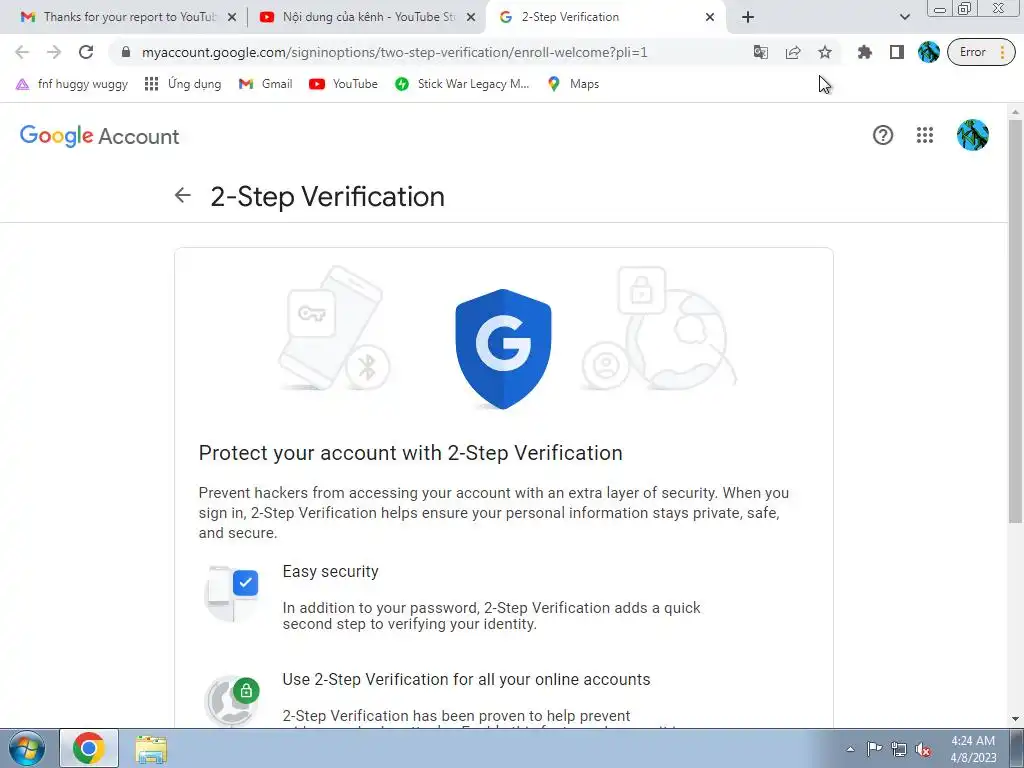This screenshot has width=1024, height=768.
Task: Click the share page icon in address bar
Action: (793, 52)
